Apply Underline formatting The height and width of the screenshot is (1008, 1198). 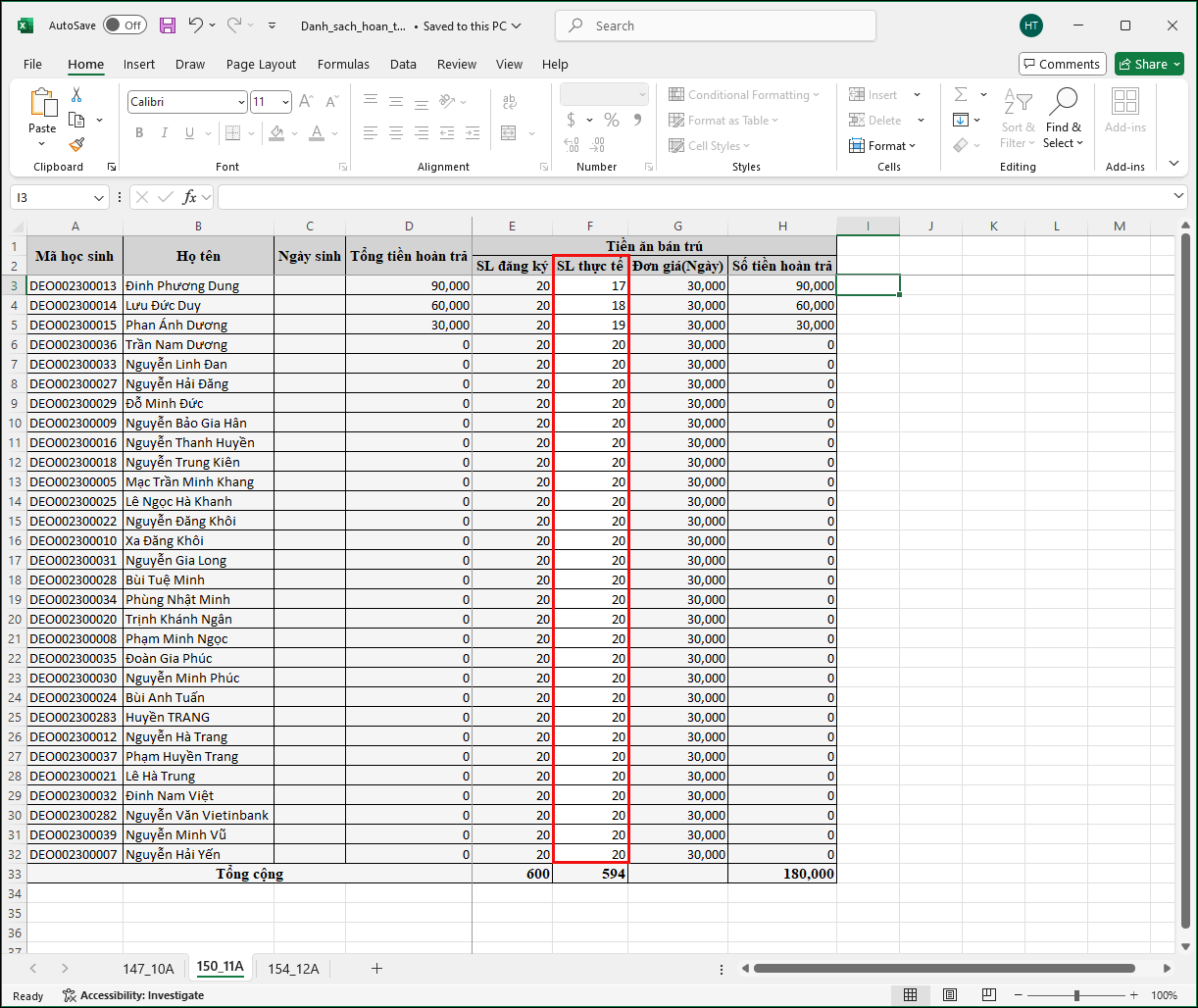click(188, 132)
